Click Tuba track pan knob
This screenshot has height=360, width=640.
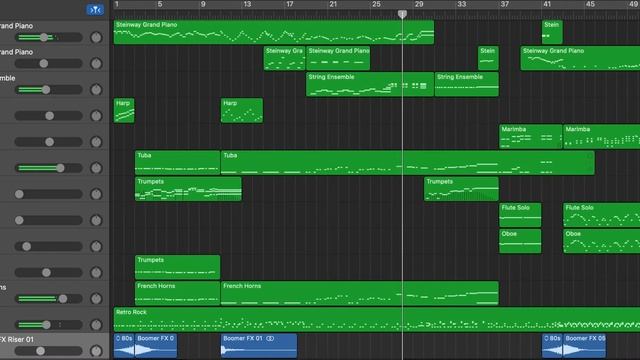click(x=96, y=168)
